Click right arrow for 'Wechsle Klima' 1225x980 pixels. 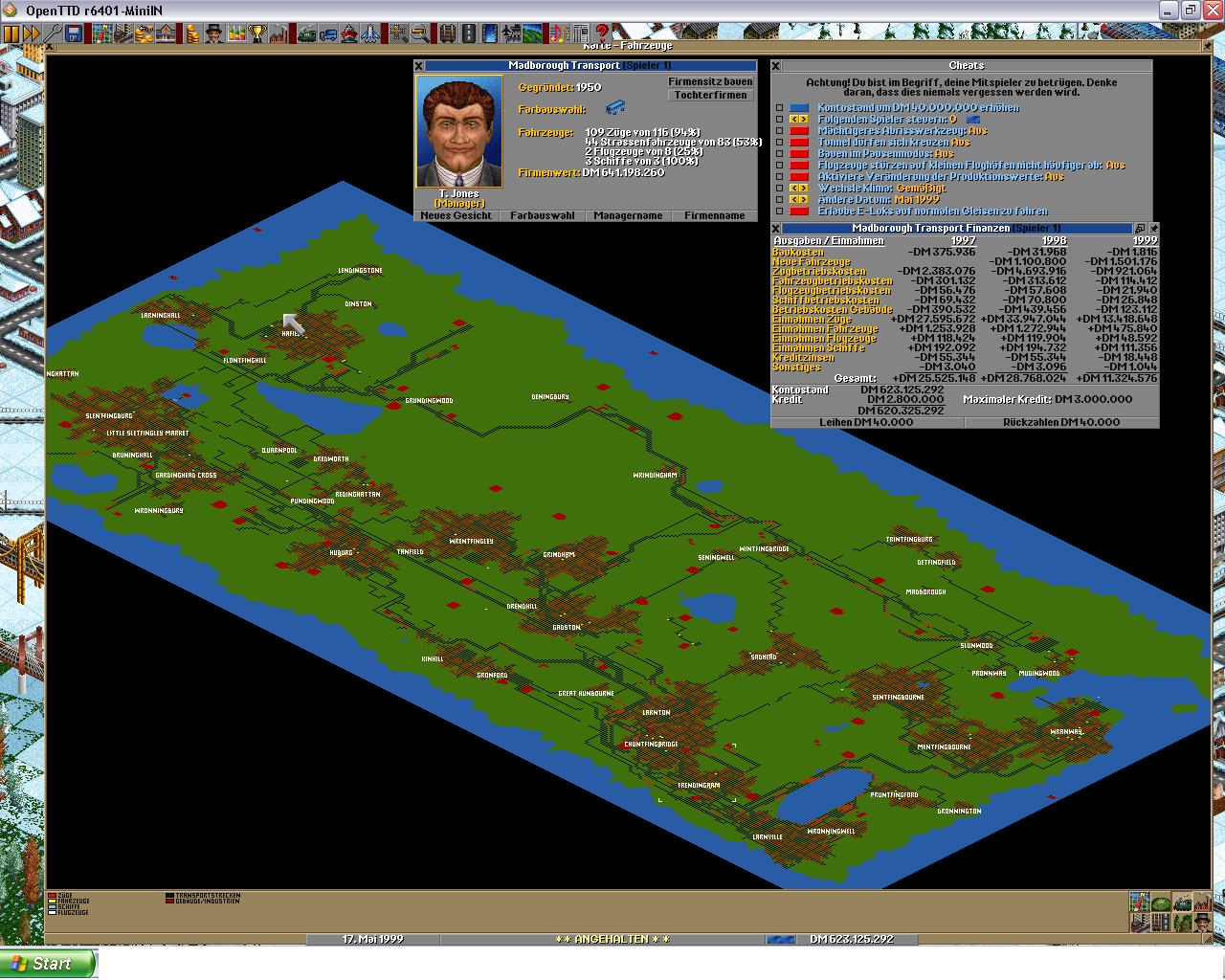click(804, 189)
